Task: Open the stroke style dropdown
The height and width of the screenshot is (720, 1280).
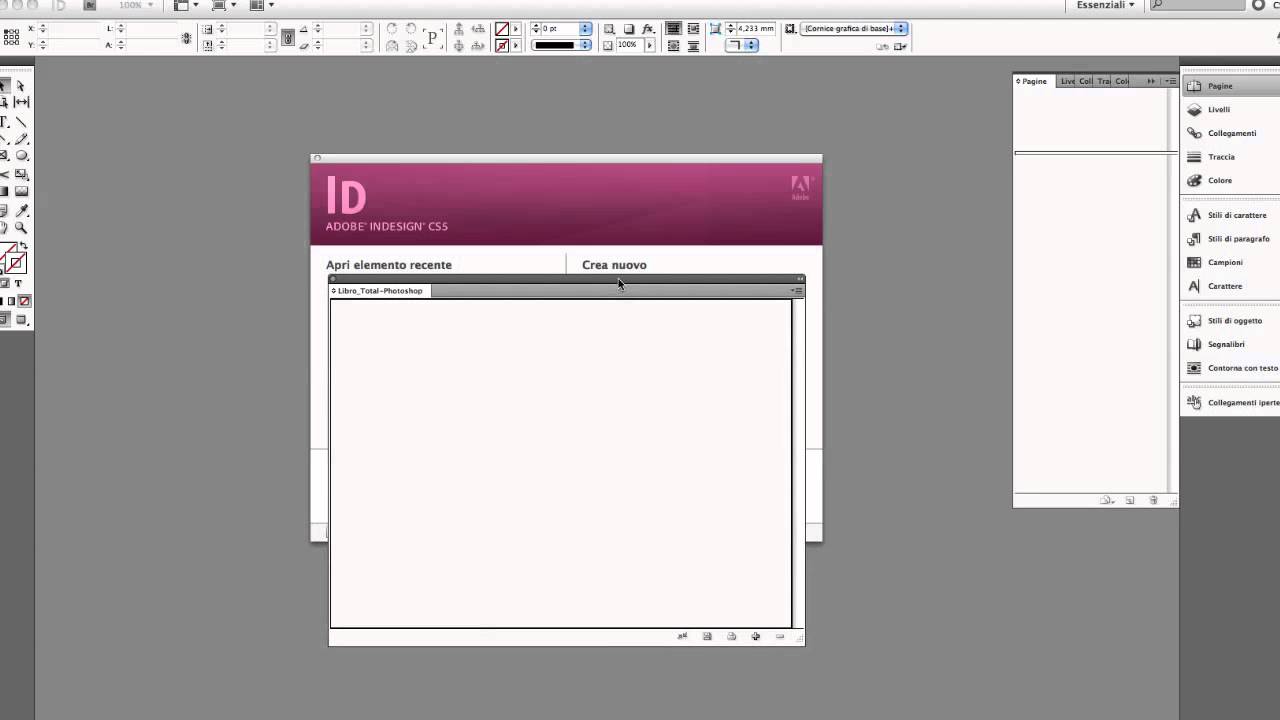Action: [586, 45]
